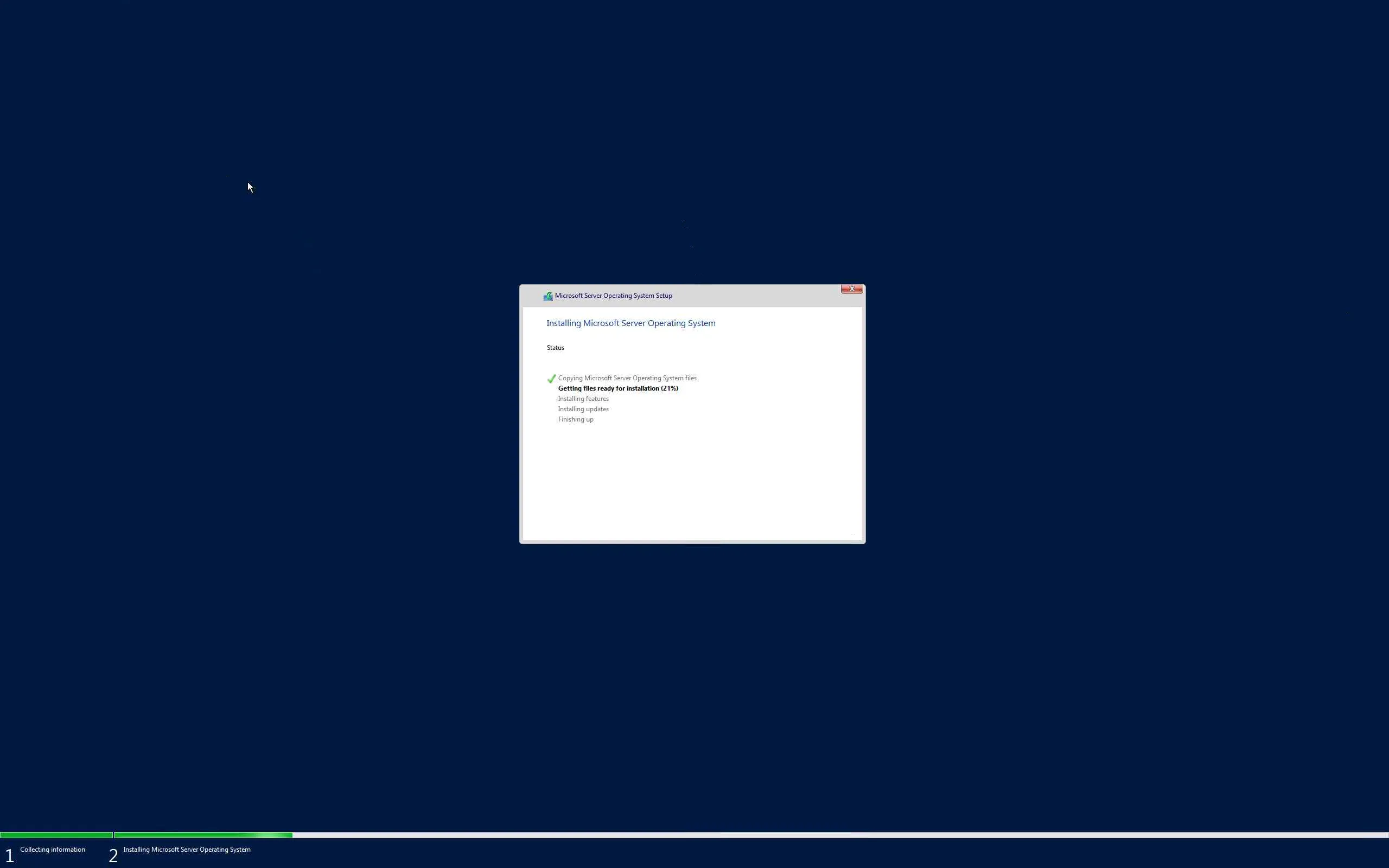The image size is (1389, 868).
Task: Click the resize grip in dialog corner
Action: (854, 534)
